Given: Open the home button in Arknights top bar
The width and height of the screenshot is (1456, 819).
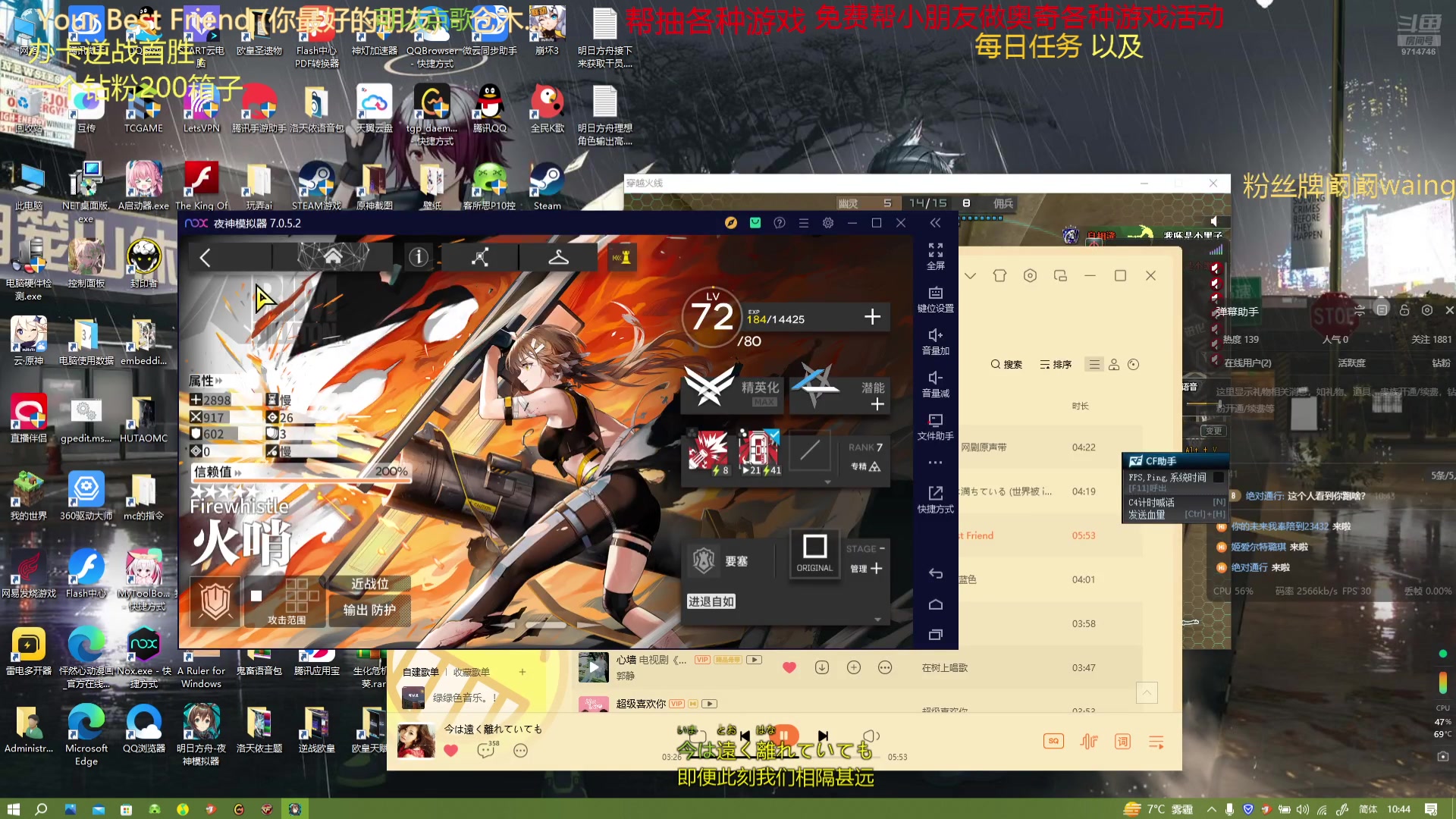Looking at the screenshot, I should [333, 257].
